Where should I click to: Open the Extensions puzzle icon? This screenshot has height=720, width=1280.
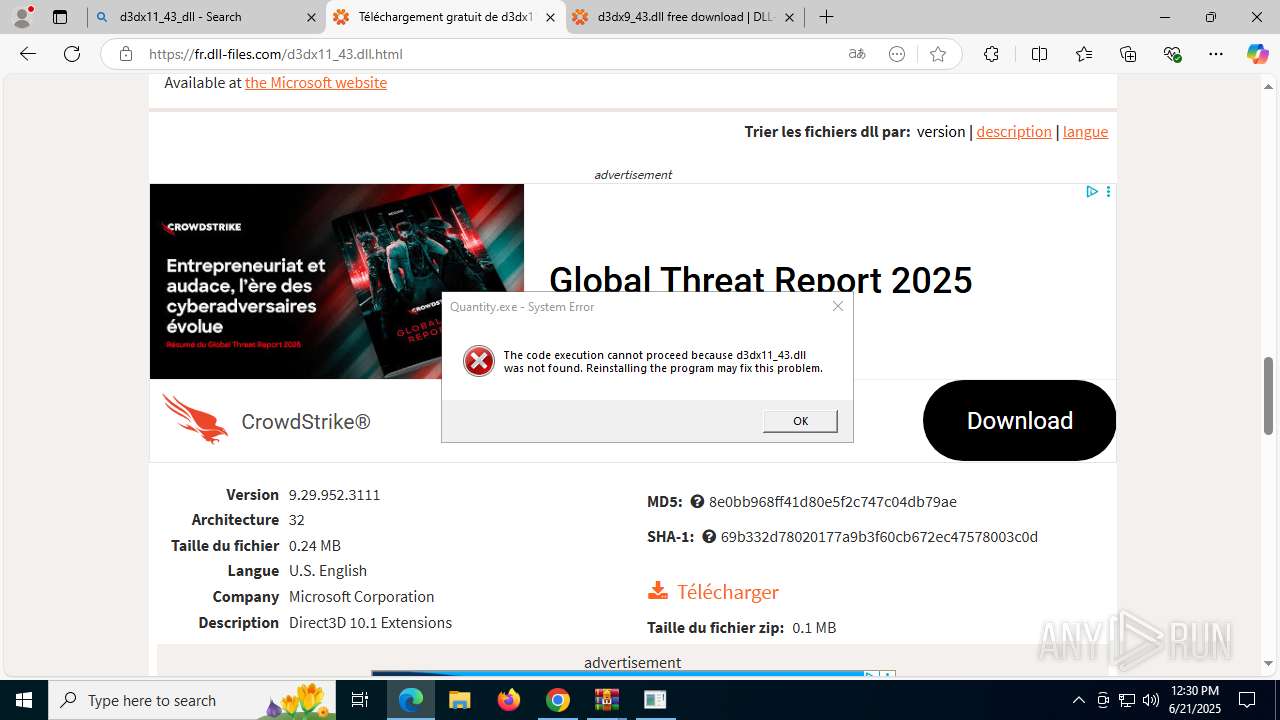point(991,54)
